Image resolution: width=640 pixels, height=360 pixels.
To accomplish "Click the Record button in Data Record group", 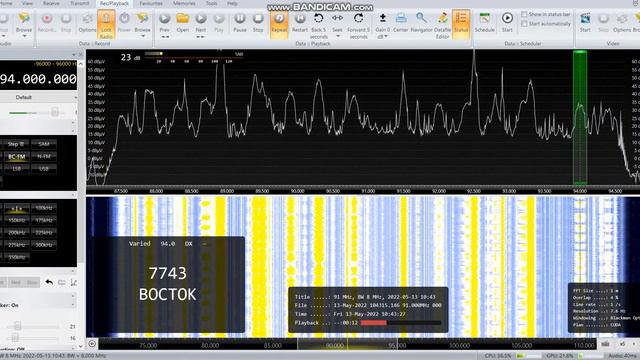I will tap(47, 22).
